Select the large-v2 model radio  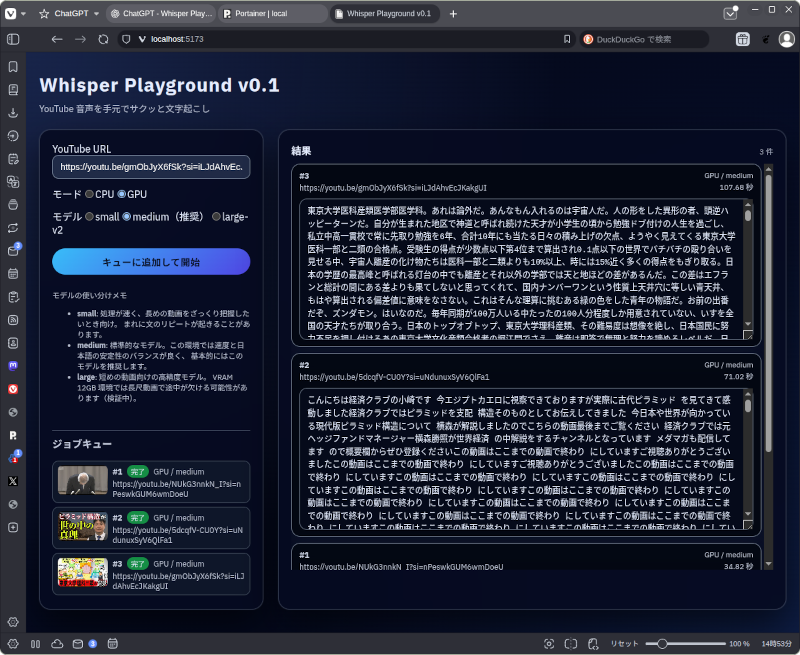pyautogui.click(x=217, y=217)
